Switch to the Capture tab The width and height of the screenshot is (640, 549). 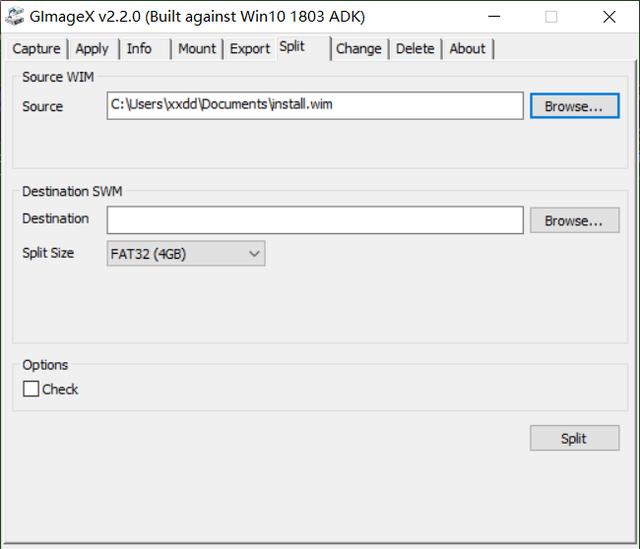coord(36,49)
